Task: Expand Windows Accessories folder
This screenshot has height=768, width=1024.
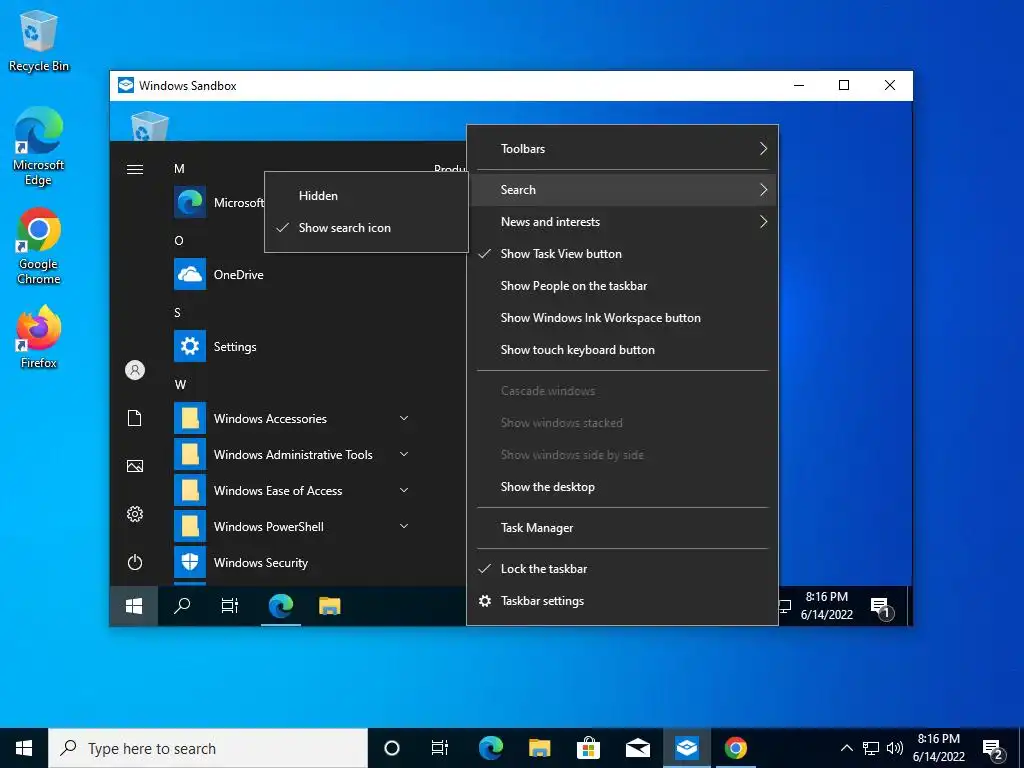Action: pyautogui.click(x=293, y=418)
